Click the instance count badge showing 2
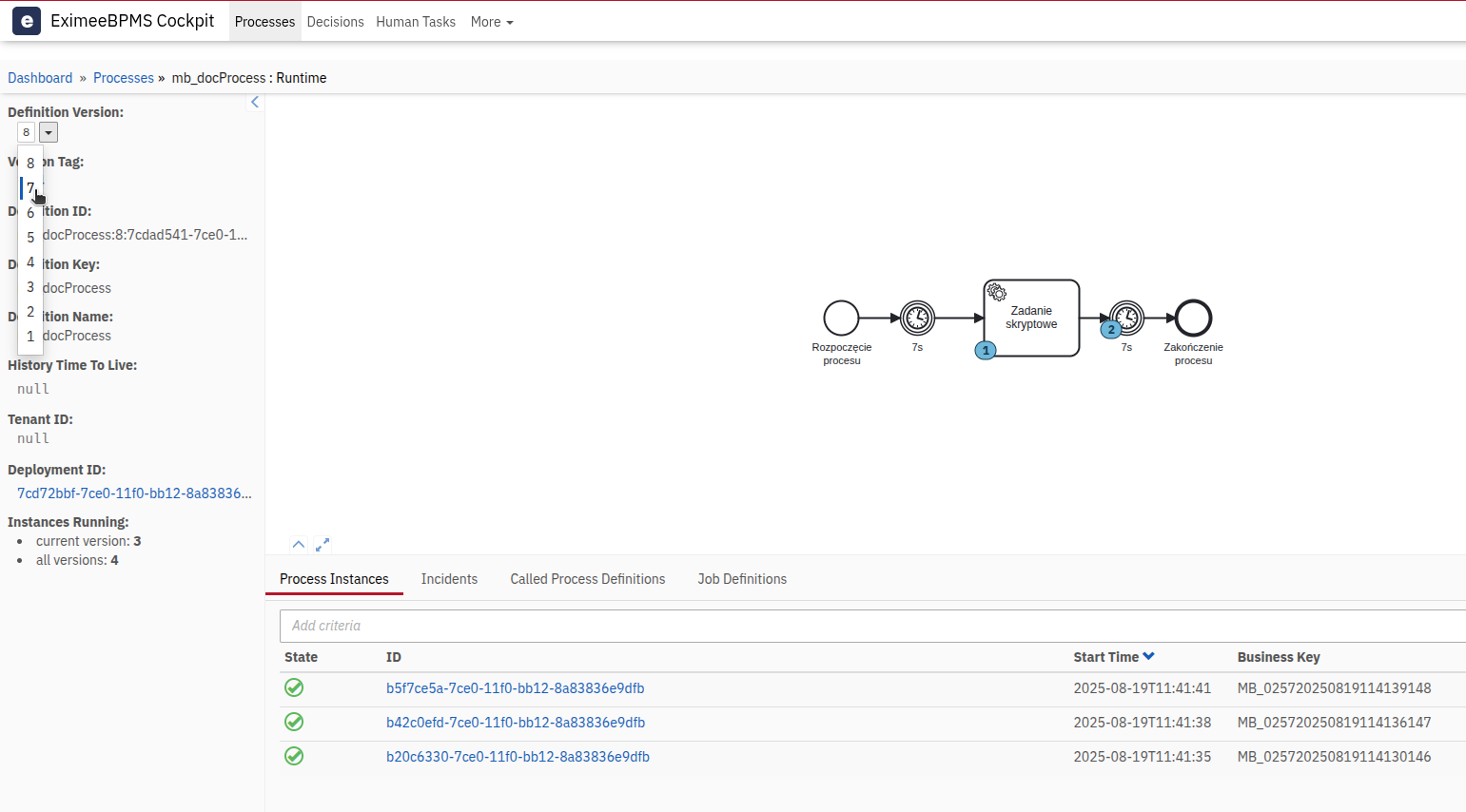Screen dimensions: 1466x812 tap(1110, 330)
